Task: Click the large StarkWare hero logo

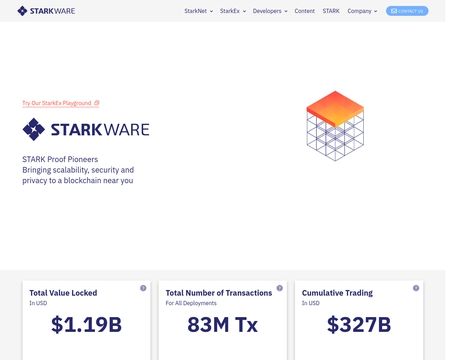Action: 86,129
